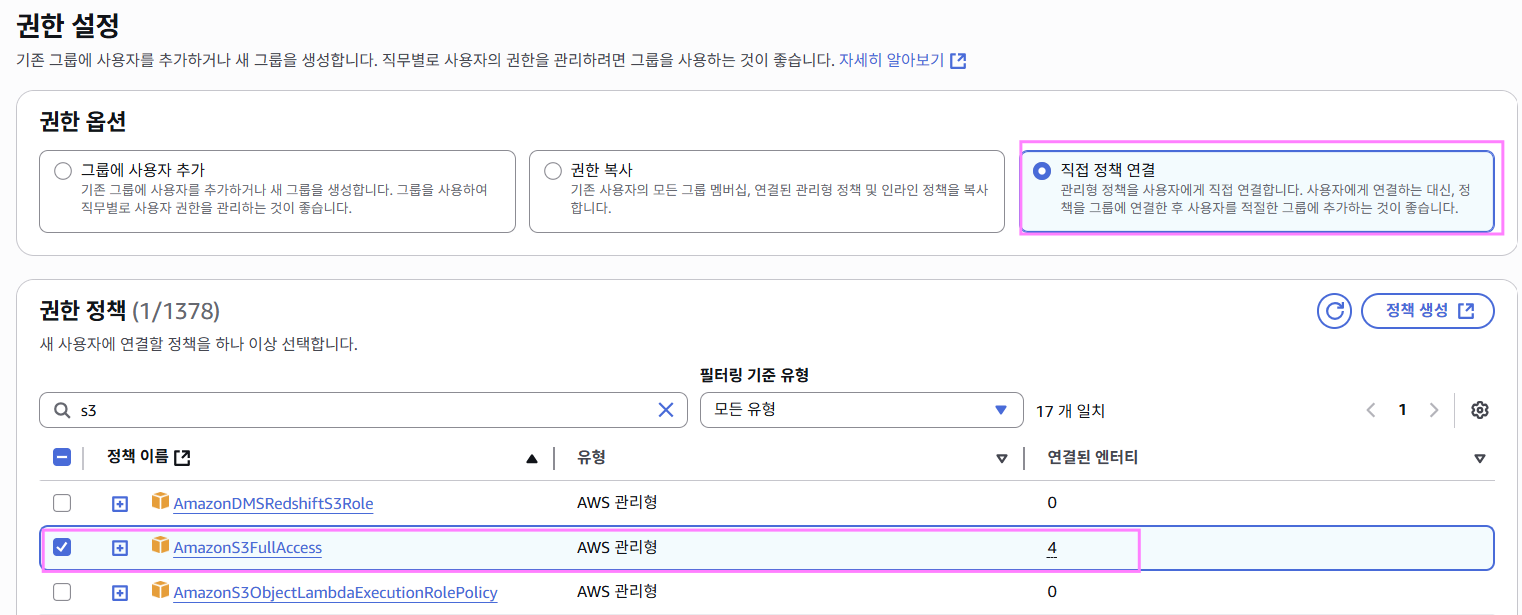Check the AmazonDMSRedshiftS3Role checkbox
Image resolution: width=1522 pixels, height=615 pixels.
[62, 503]
